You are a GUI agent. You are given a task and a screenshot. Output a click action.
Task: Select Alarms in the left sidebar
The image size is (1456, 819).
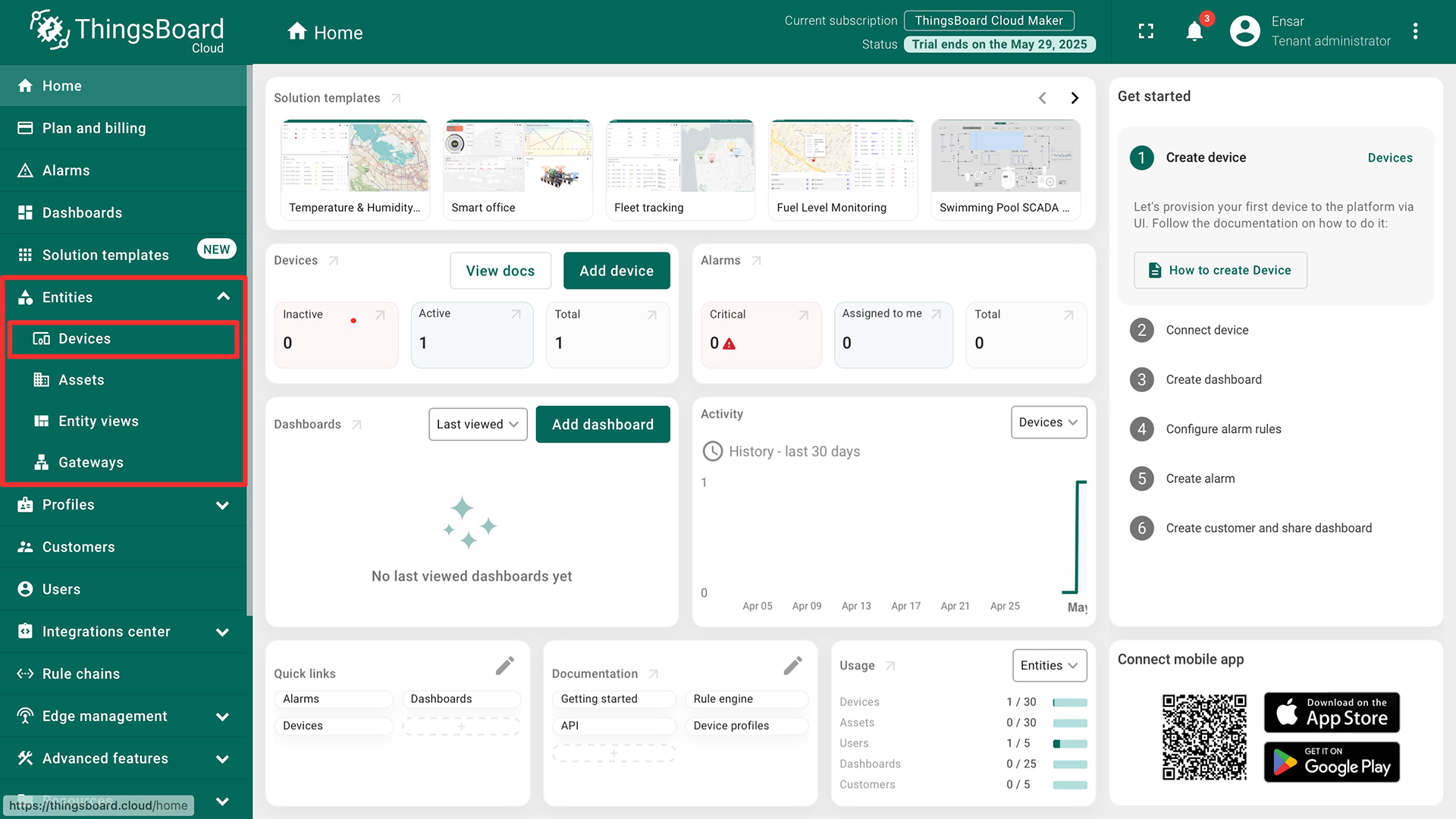pyautogui.click(x=64, y=170)
